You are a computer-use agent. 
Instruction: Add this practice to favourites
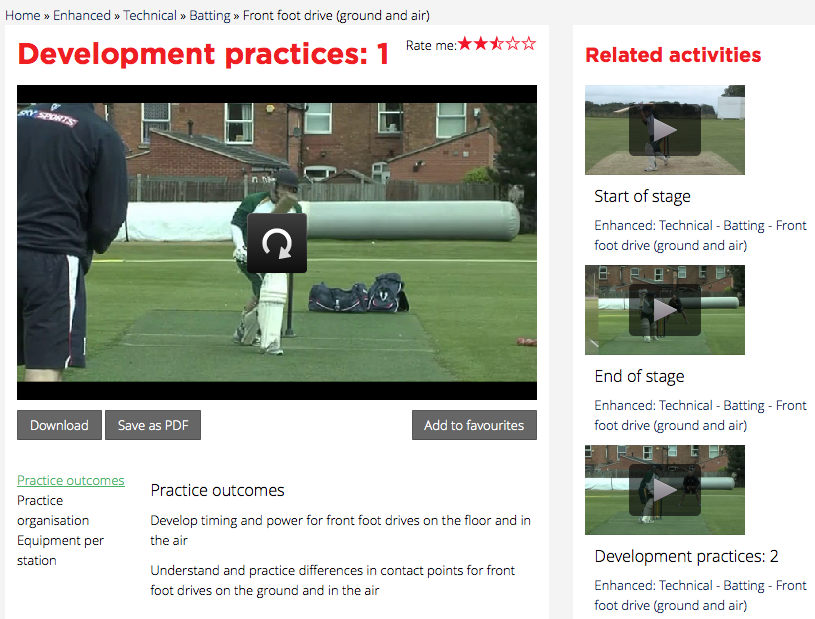(474, 425)
